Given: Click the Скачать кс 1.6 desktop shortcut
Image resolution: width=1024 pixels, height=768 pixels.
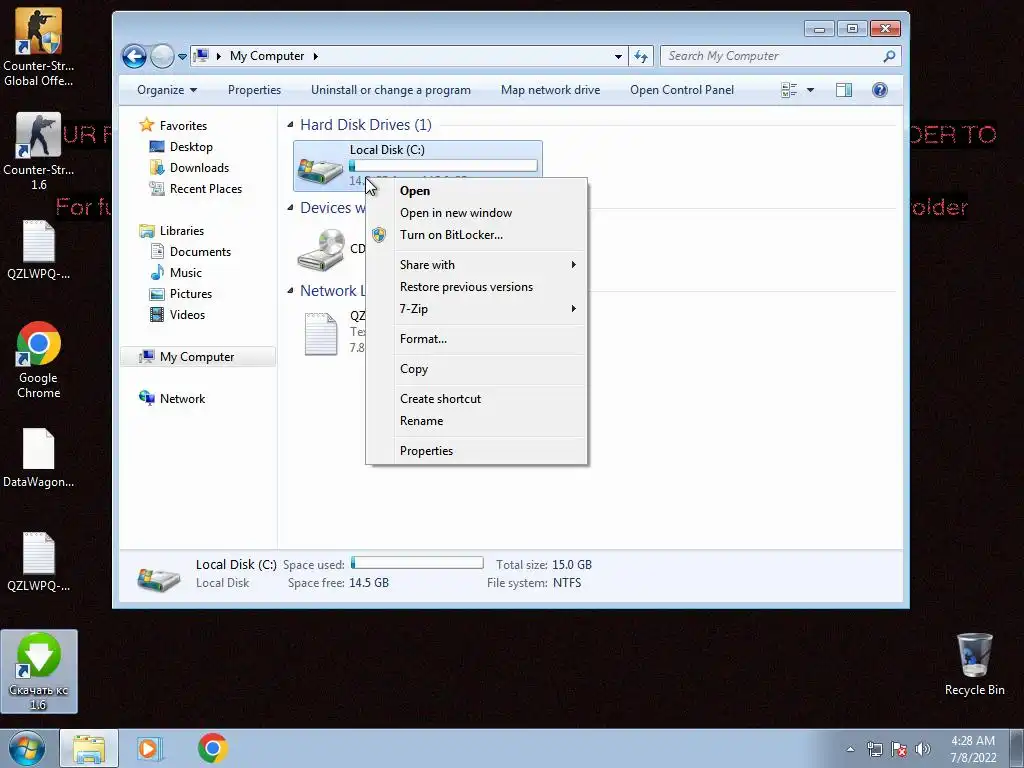Looking at the screenshot, I should click(39, 671).
